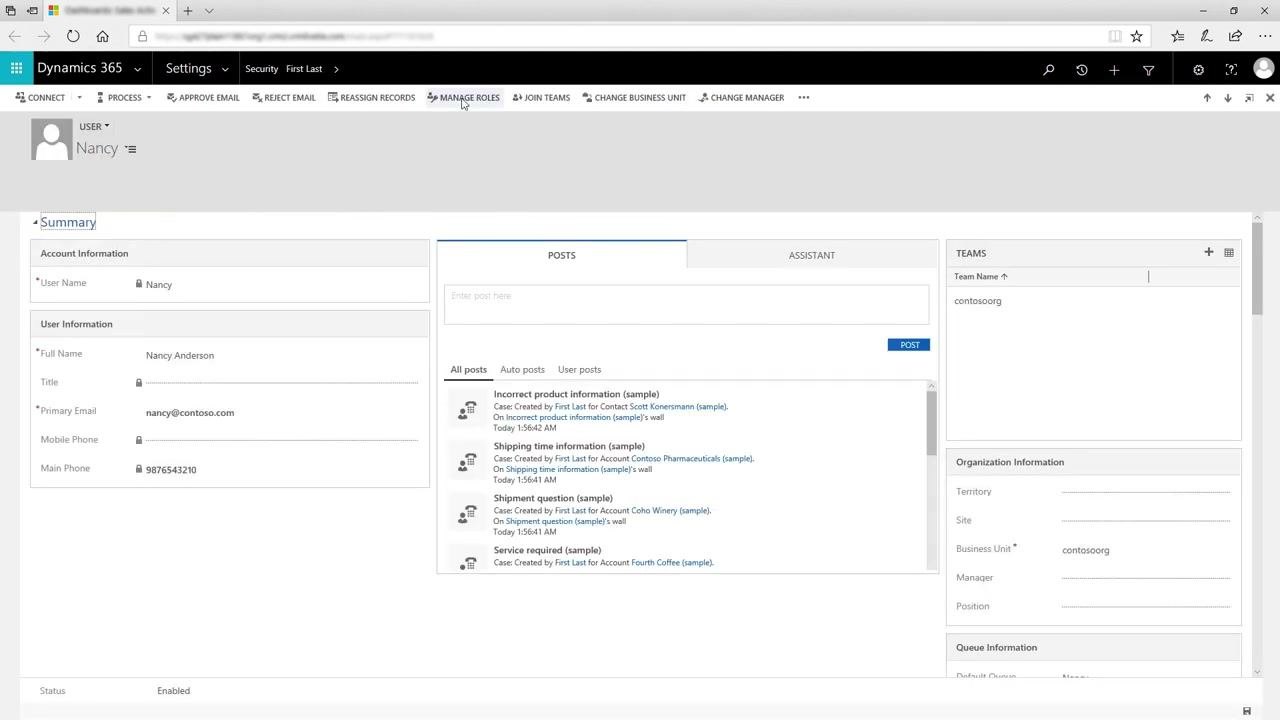Open the user profile avatar in navigation bar
The width and height of the screenshot is (1280, 720).
(x=1263, y=69)
